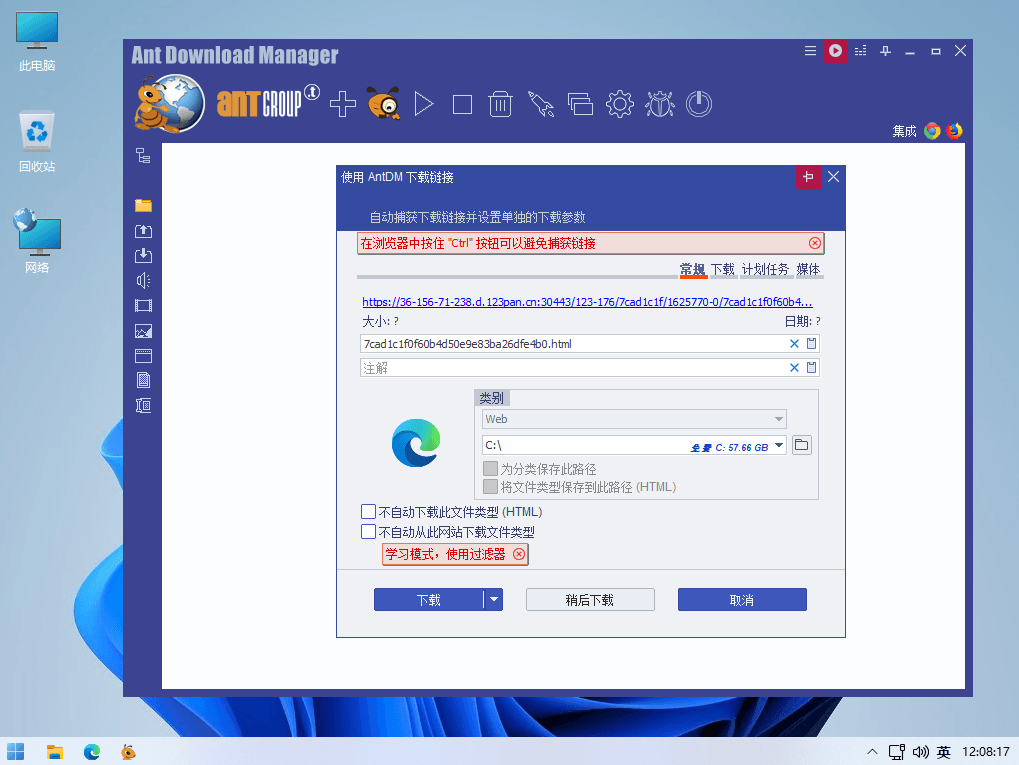This screenshot has width=1019, height=765.
Task: Select the window program sidebar category
Action: click(x=143, y=356)
